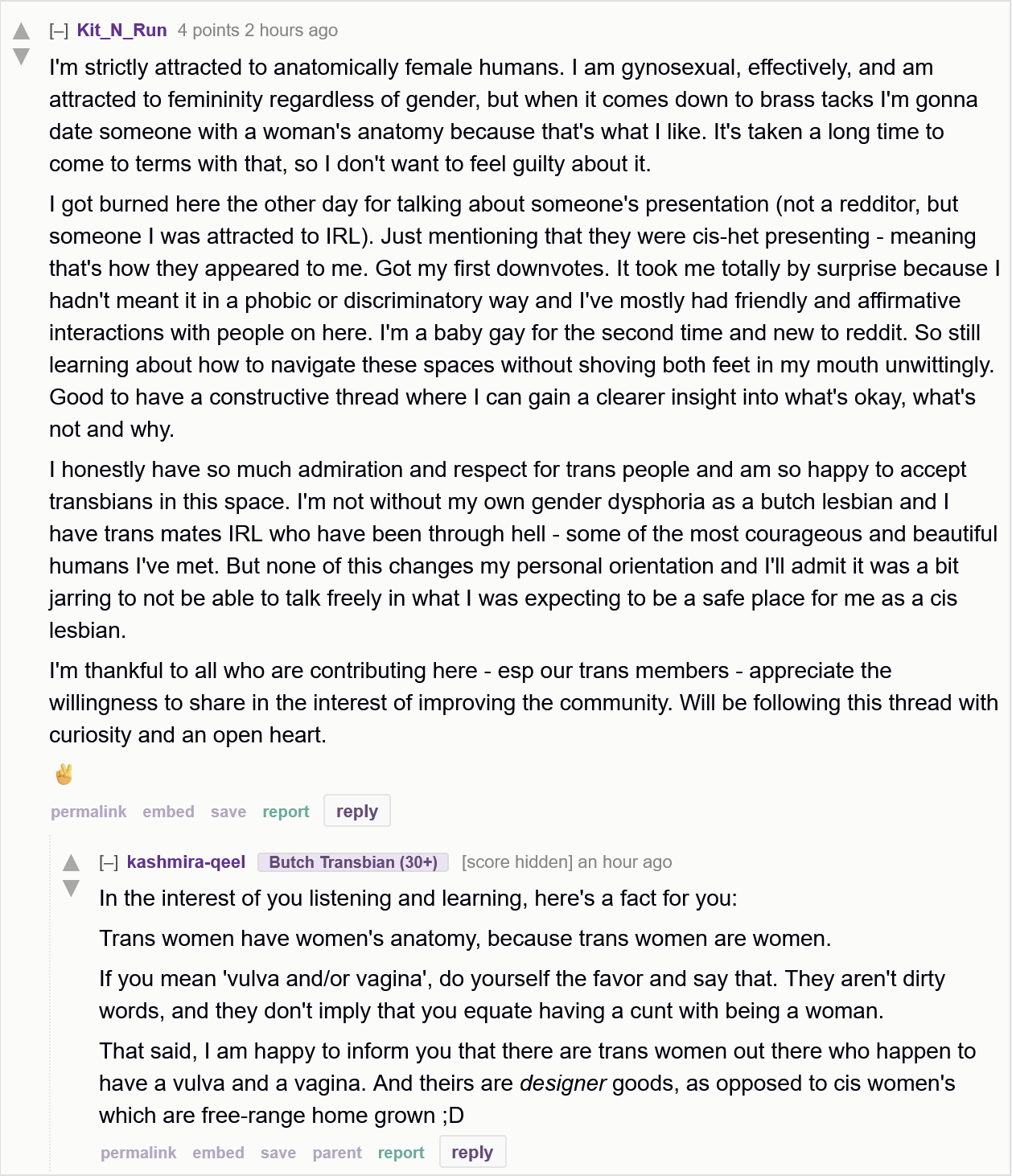
Task: Save Kit_N_Run's comment
Action: (228, 812)
